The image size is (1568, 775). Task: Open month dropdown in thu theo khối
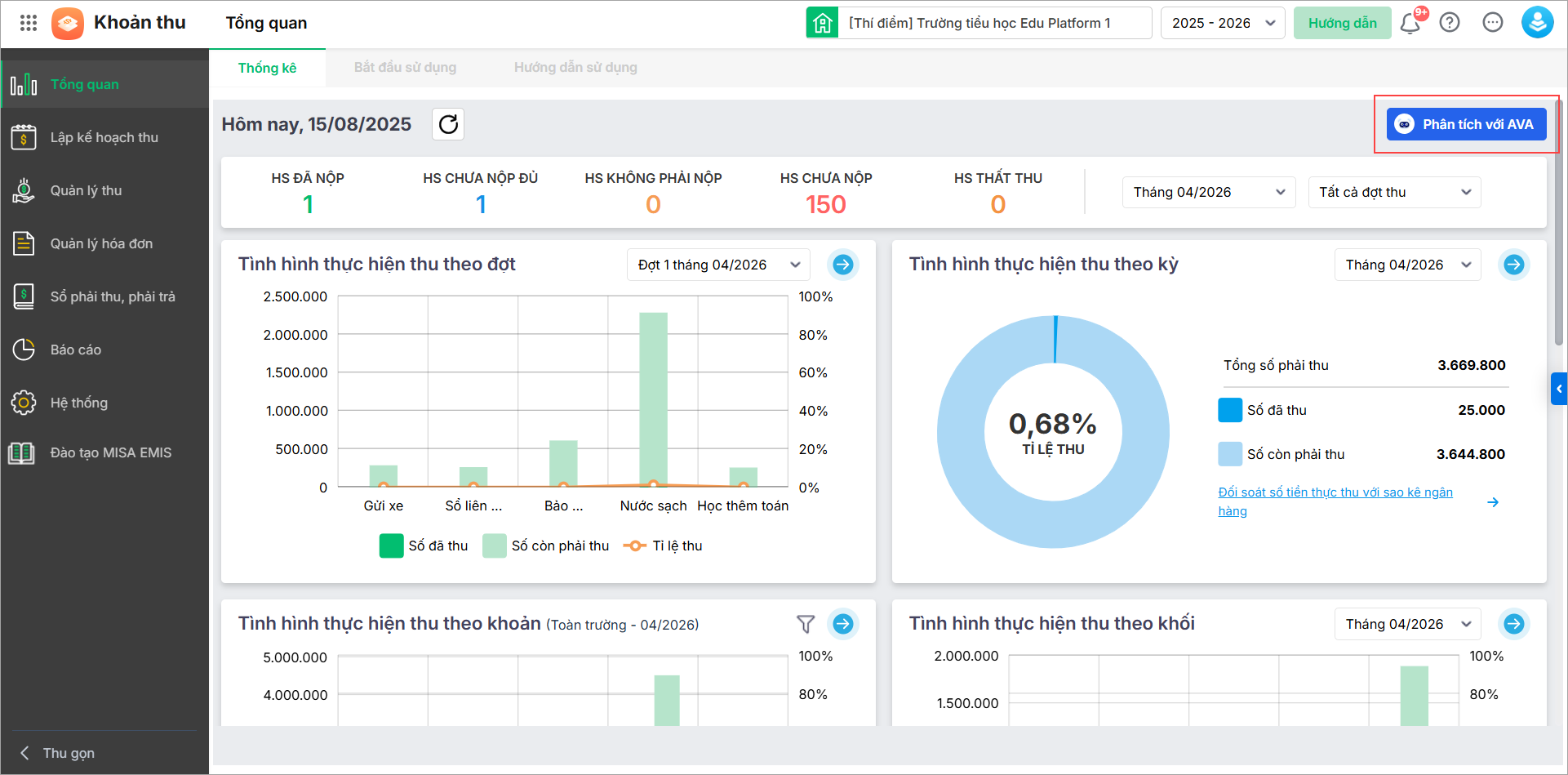click(1407, 624)
